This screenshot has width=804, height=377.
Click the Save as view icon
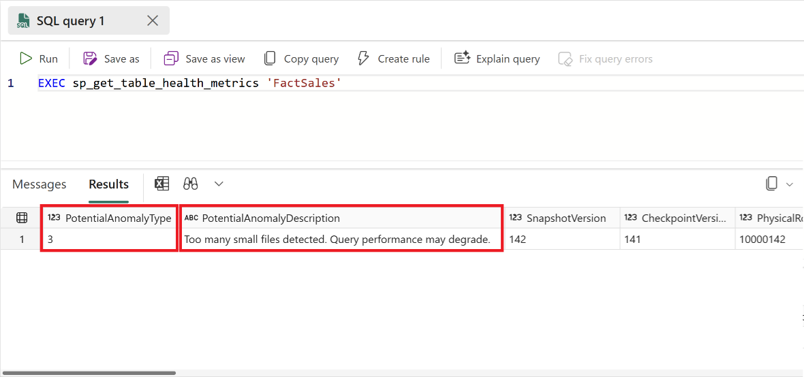pyautogui.click(x=171, y=59)
